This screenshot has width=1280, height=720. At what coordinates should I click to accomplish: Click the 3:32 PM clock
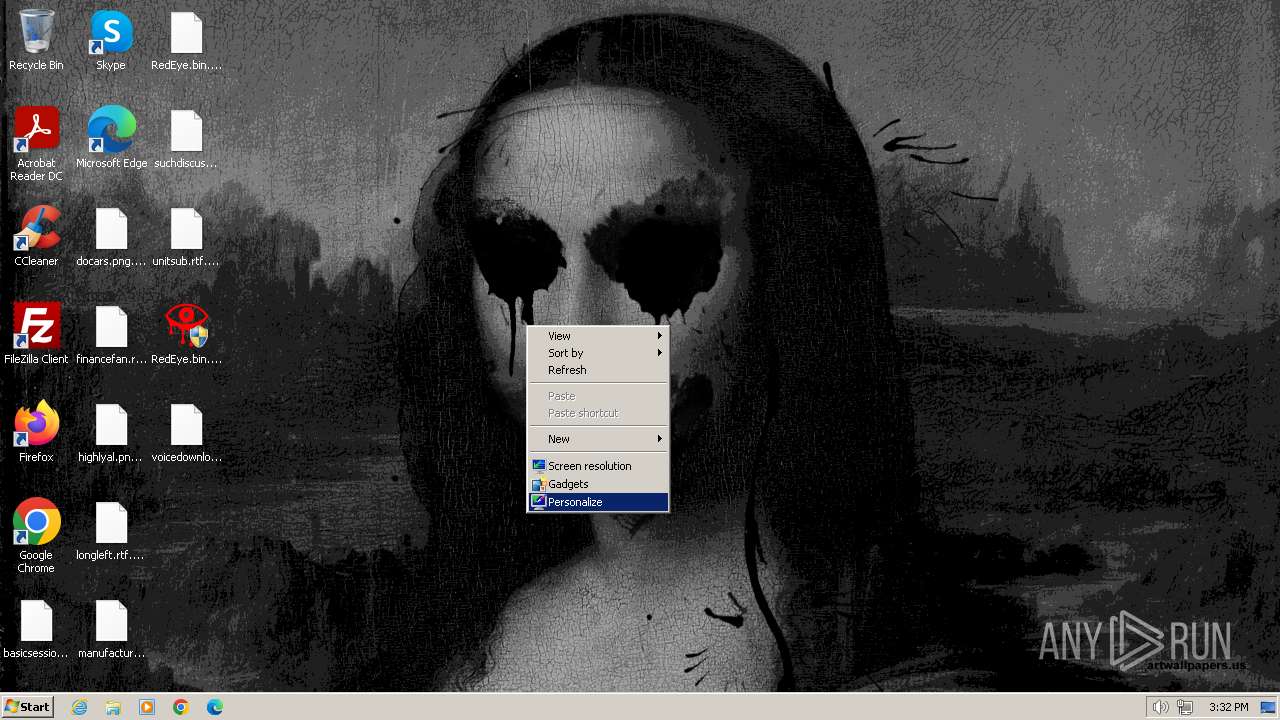(1228, 707)
